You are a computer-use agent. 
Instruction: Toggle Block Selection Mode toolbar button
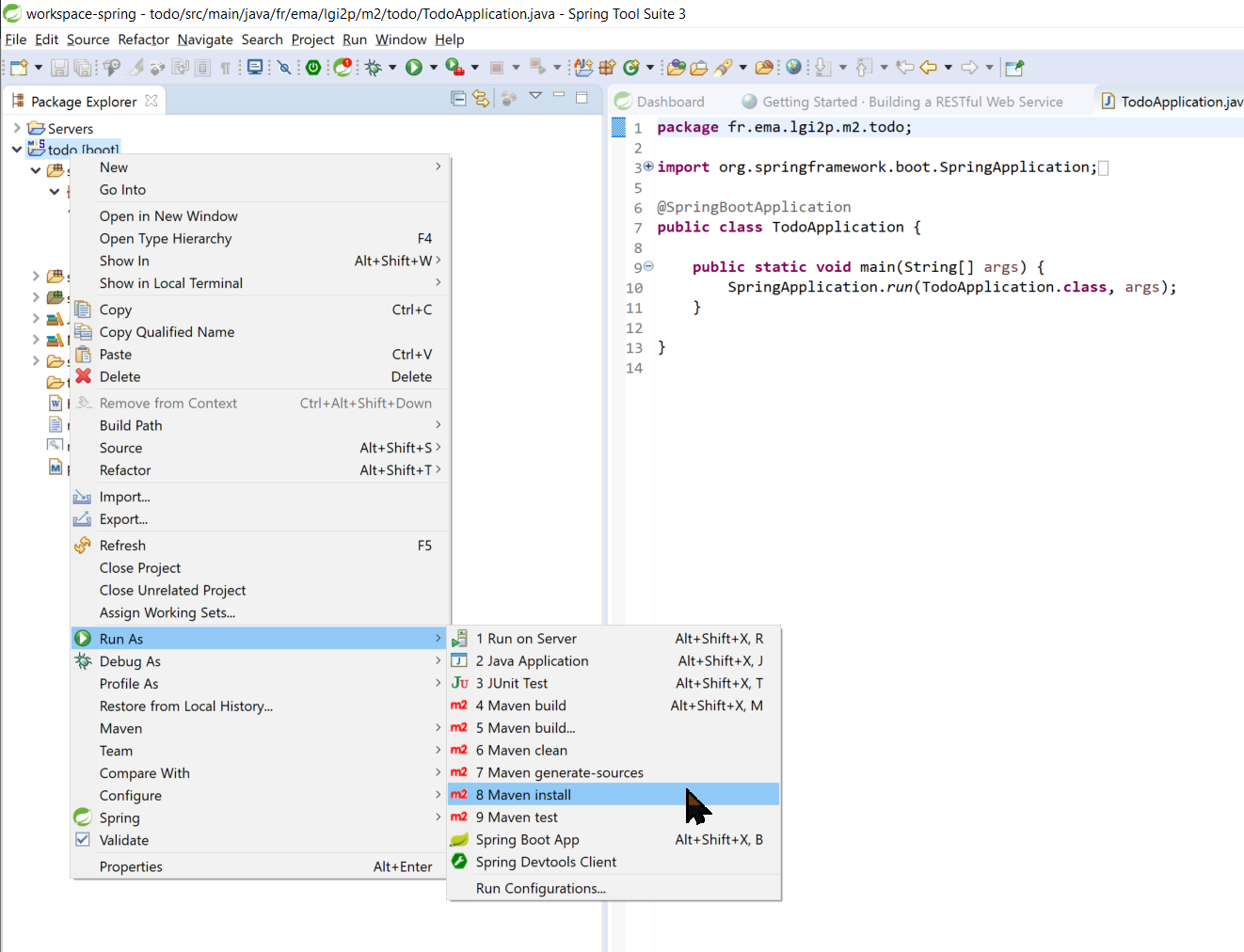tap(202, 68)
